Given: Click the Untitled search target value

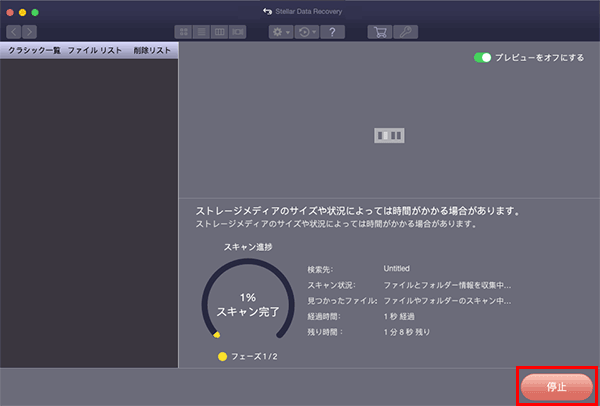Looking at the screenshot, I should click(x=396, y=269).
